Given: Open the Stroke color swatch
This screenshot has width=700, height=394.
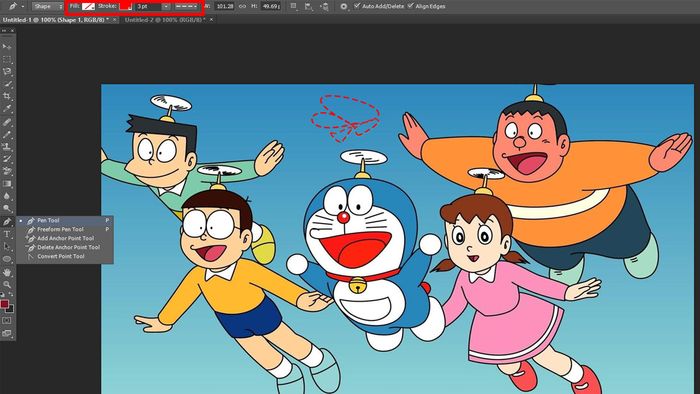Looking at the screenshot, I should point(125,6).
